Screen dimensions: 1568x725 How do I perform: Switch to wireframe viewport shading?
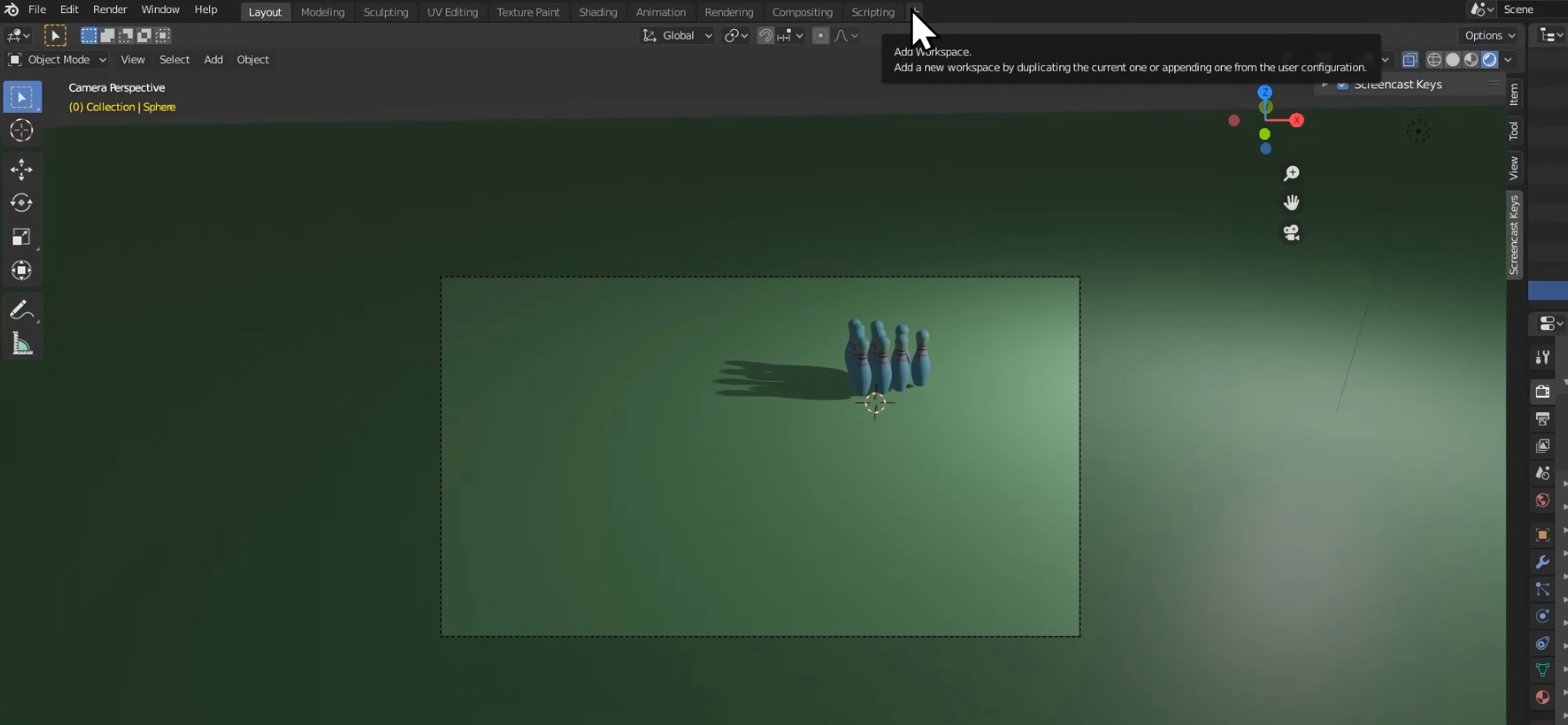1434,60
